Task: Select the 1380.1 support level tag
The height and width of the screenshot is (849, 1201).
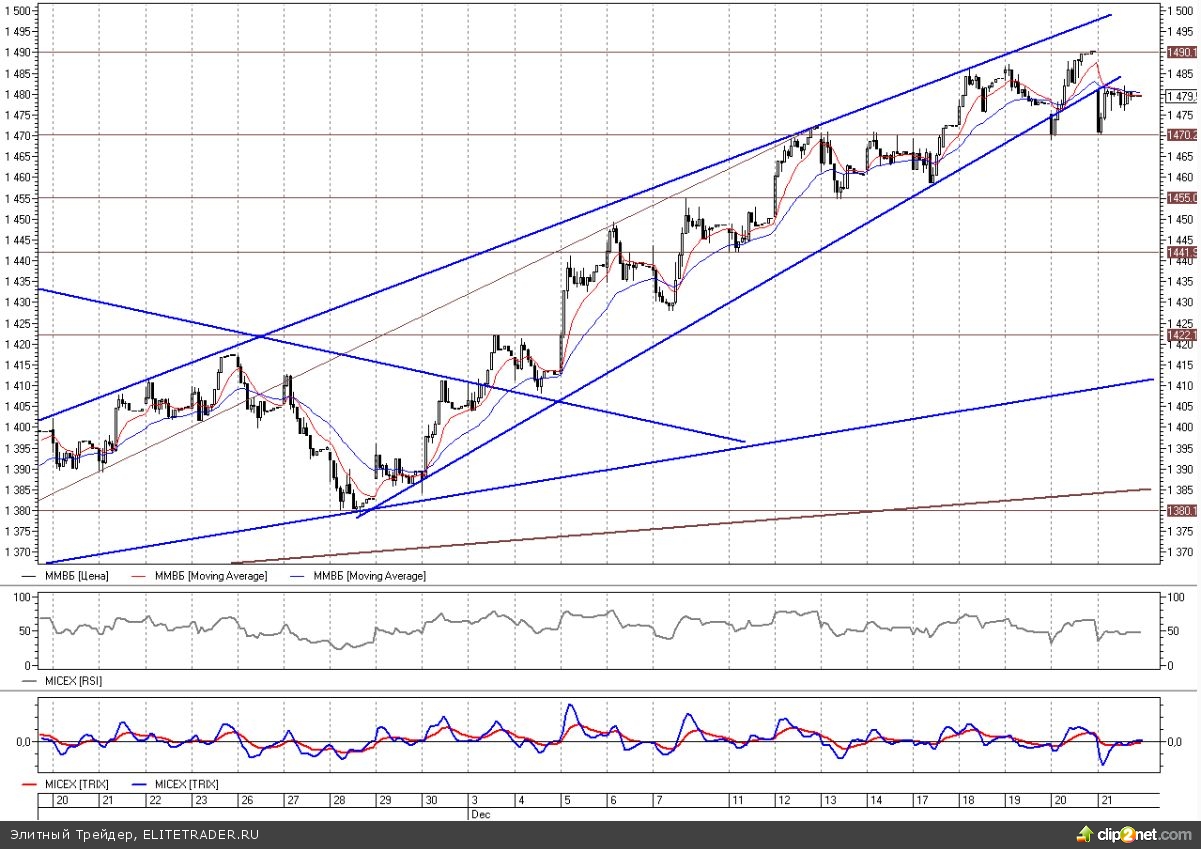Action: (1181, 511)
